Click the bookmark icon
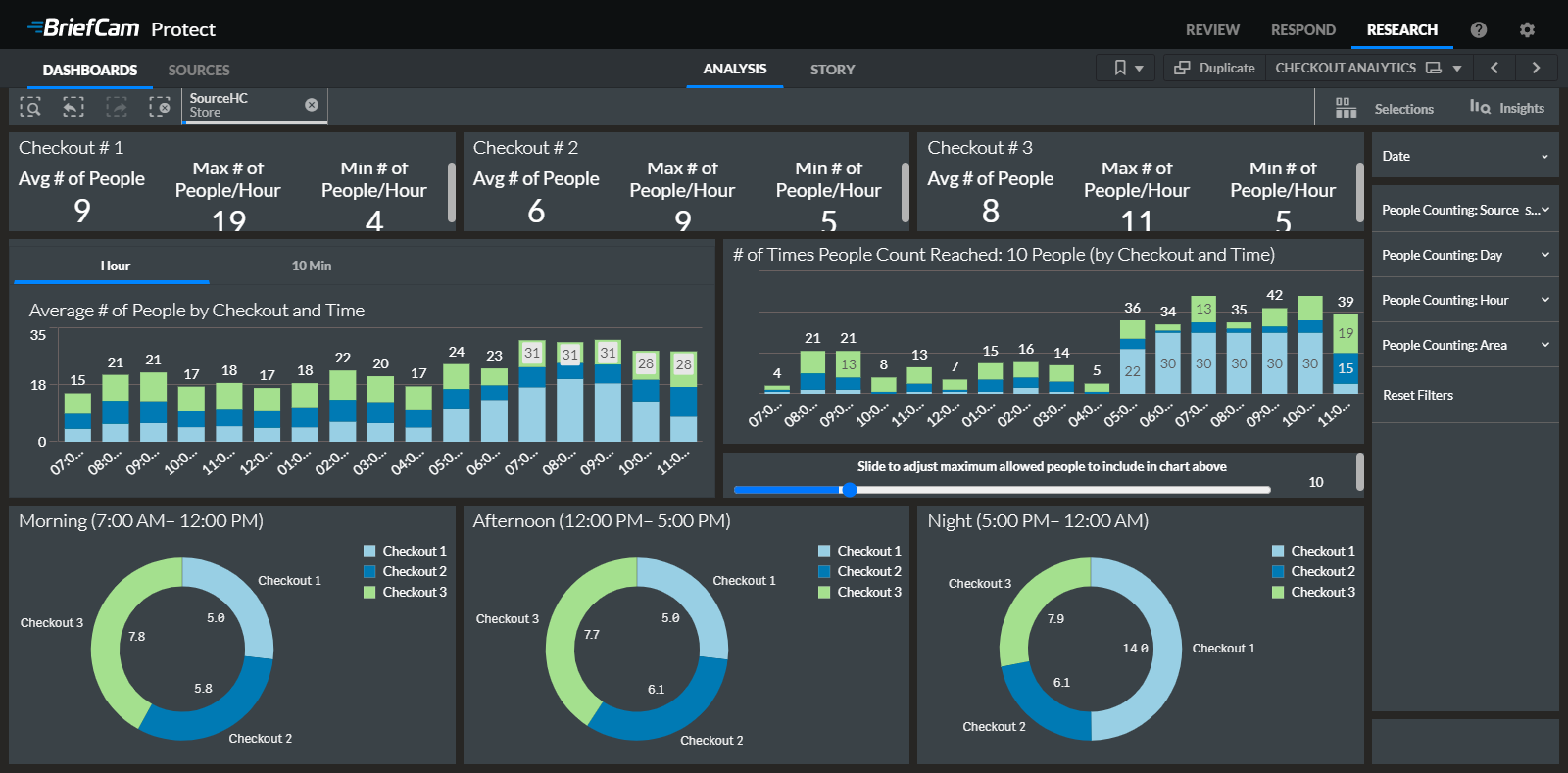Screen dimensions: 1568x773 pos(1120,68)
